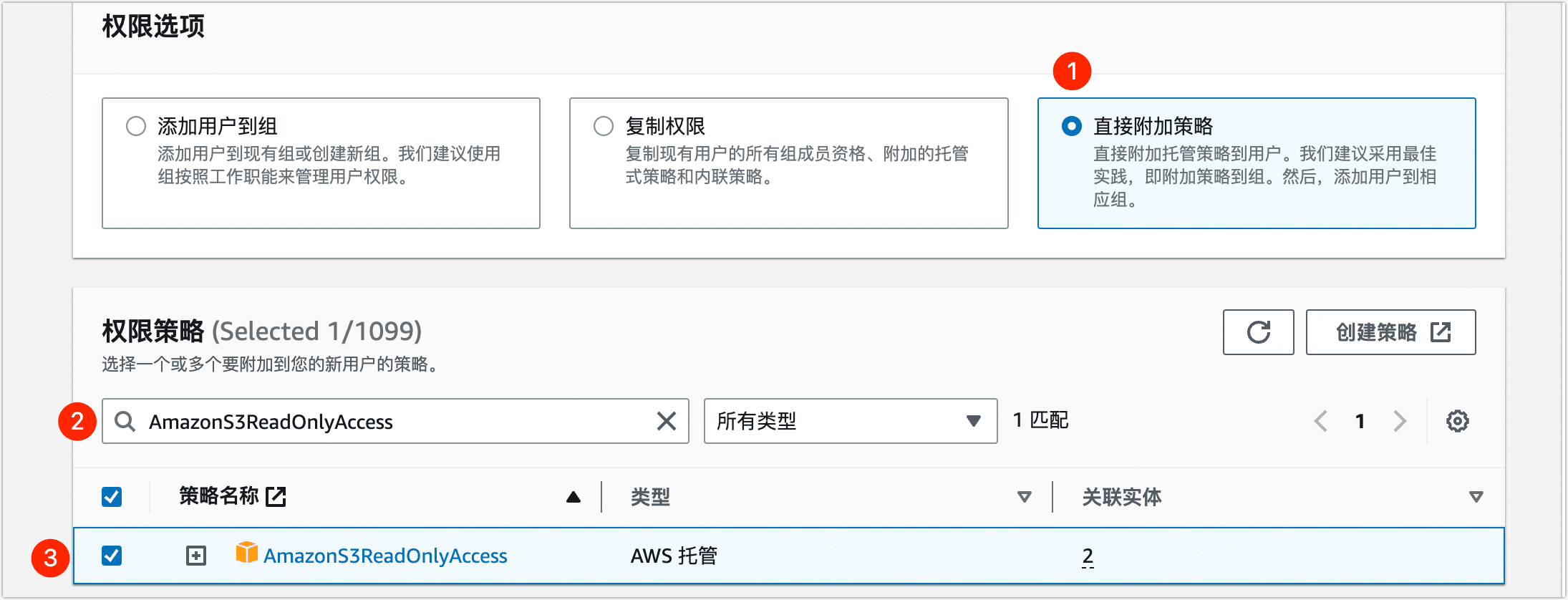This screenshot has height=600, width=1568.
Task: Go to next page arrow
Action: click(x=1400, y=421)
